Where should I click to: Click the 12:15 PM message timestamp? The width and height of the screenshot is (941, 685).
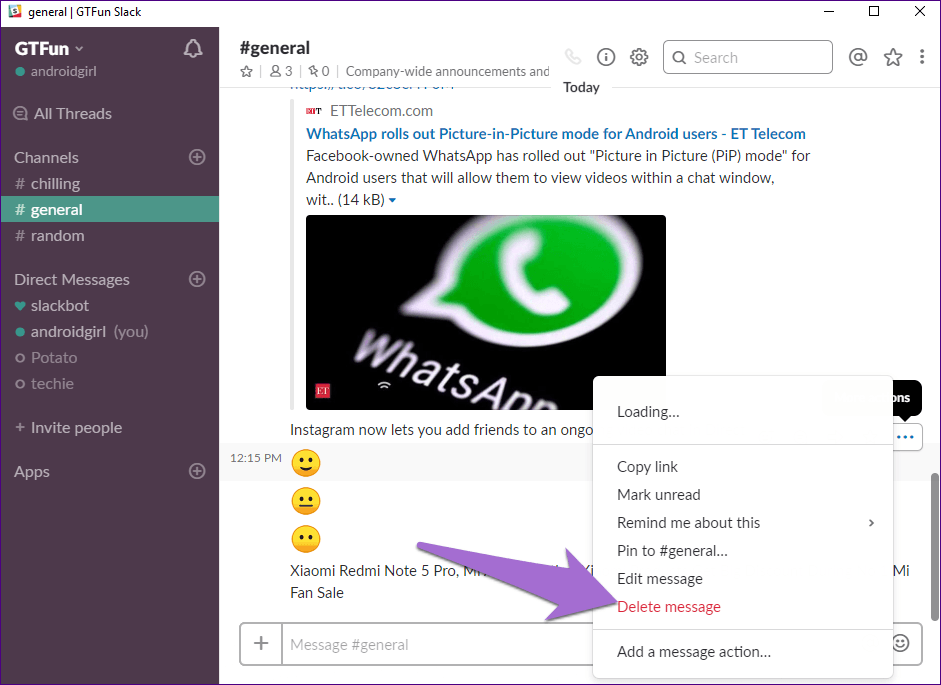tap(256, 458)
